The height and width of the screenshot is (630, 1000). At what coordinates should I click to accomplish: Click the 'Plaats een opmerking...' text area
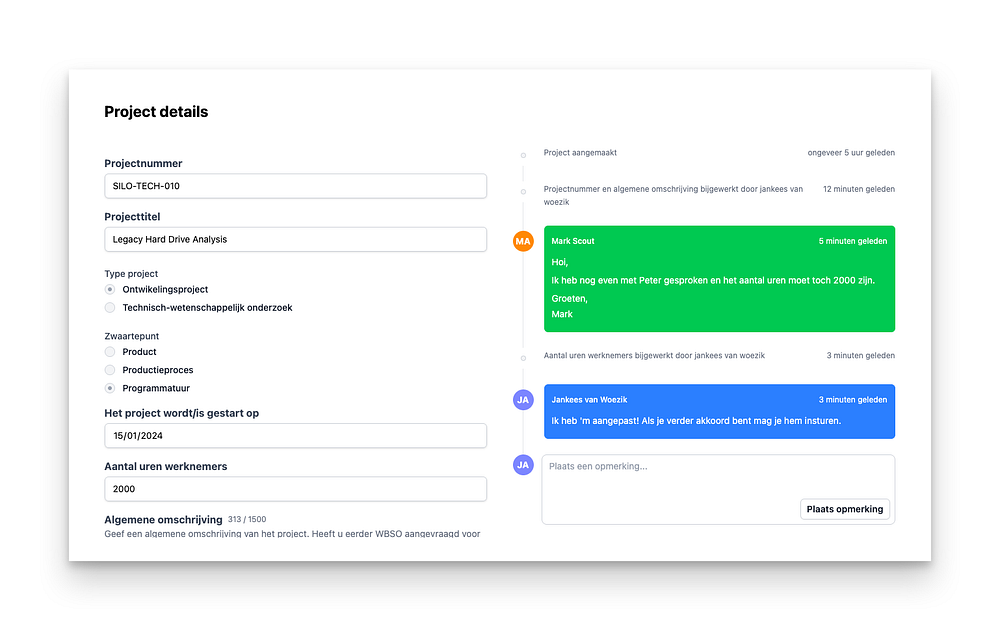pyautogui.click(x=718, y=489)
